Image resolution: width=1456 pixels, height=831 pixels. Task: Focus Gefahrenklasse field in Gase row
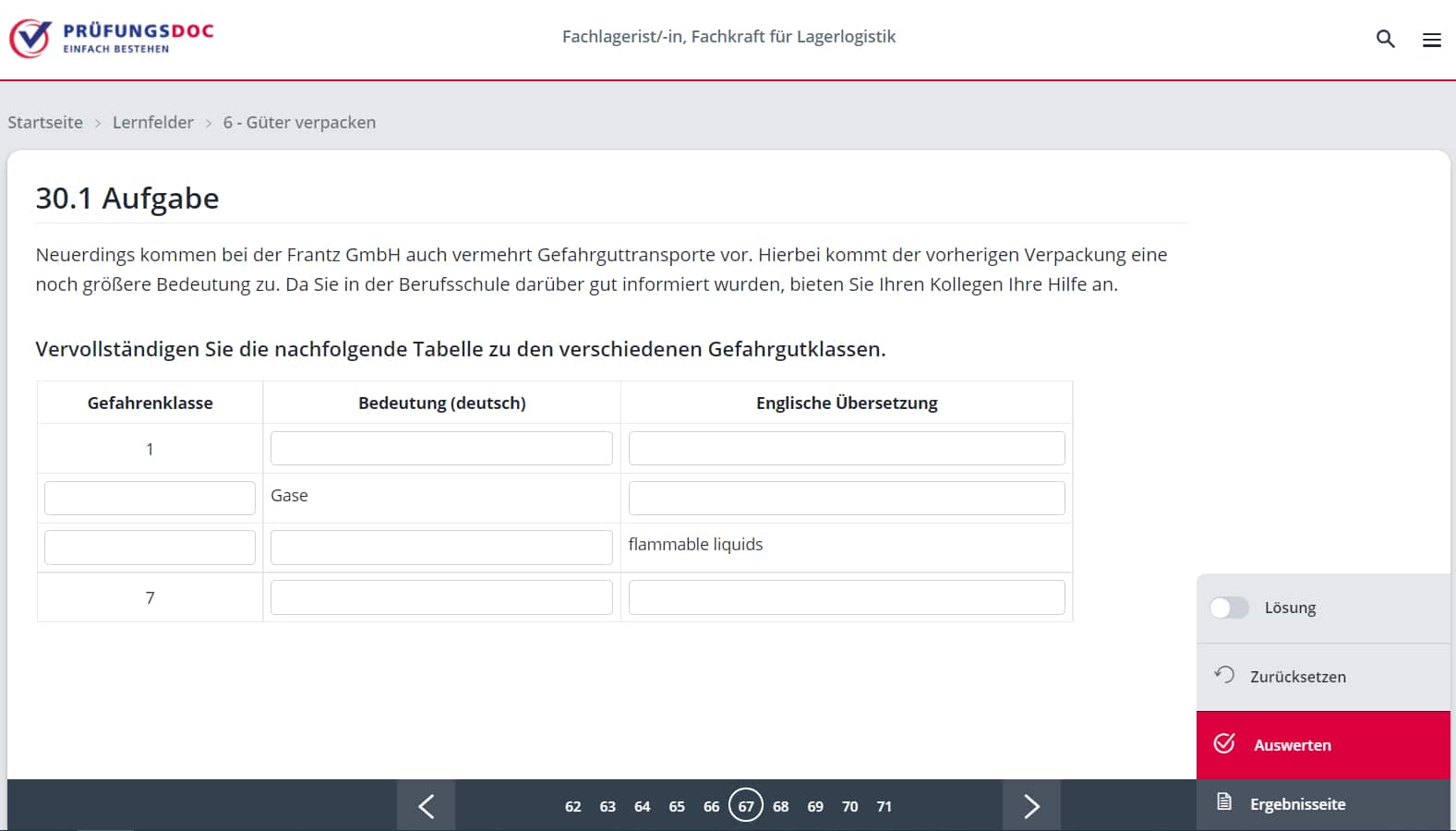tap(150, 499)
